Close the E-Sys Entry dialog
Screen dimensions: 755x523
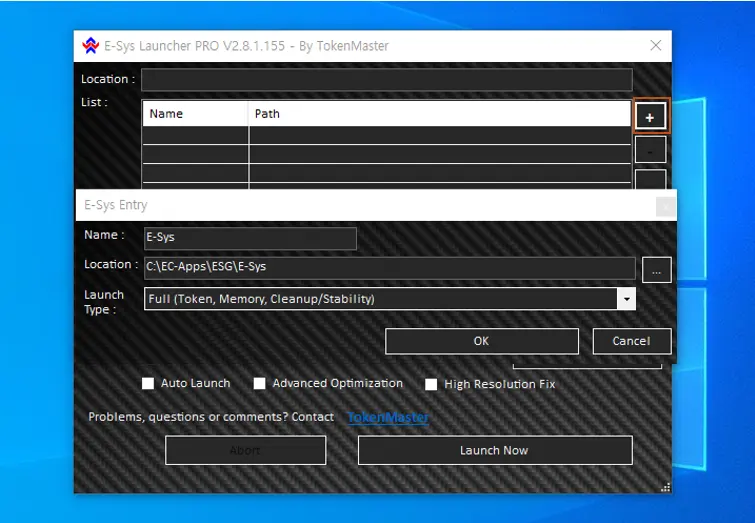pyautogui.click(x=665, y=207)
